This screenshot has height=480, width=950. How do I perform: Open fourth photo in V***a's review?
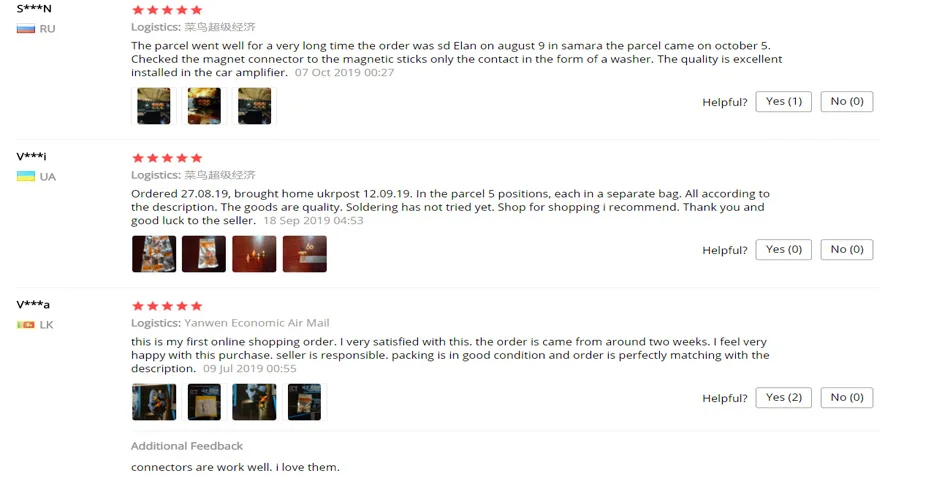click(305, 402)
